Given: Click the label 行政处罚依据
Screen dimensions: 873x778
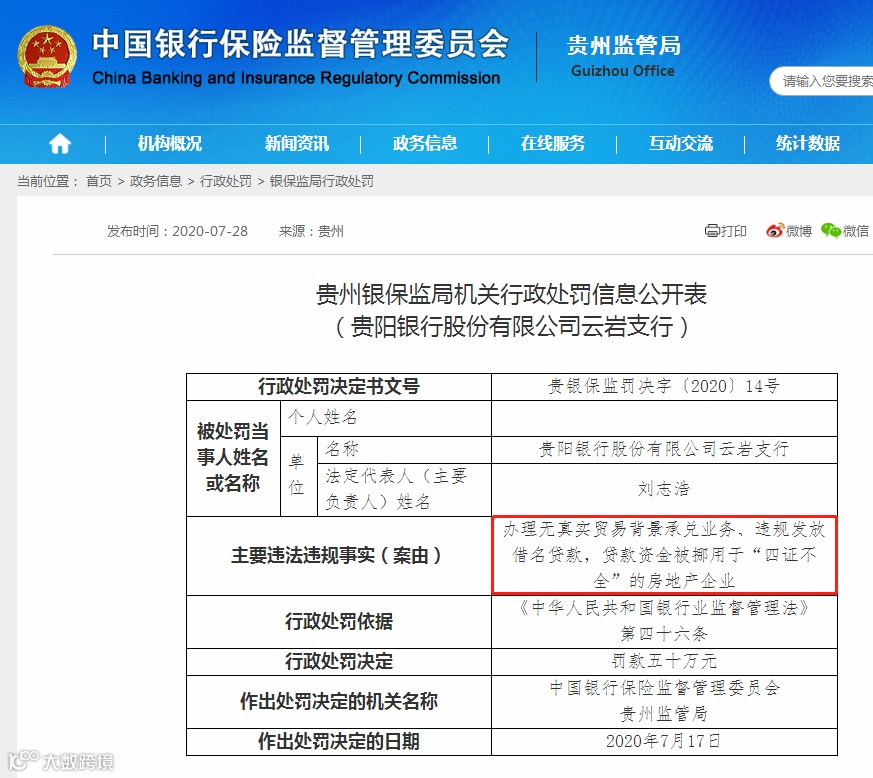Looking at the screenshot, I should (x=339, y=621).
